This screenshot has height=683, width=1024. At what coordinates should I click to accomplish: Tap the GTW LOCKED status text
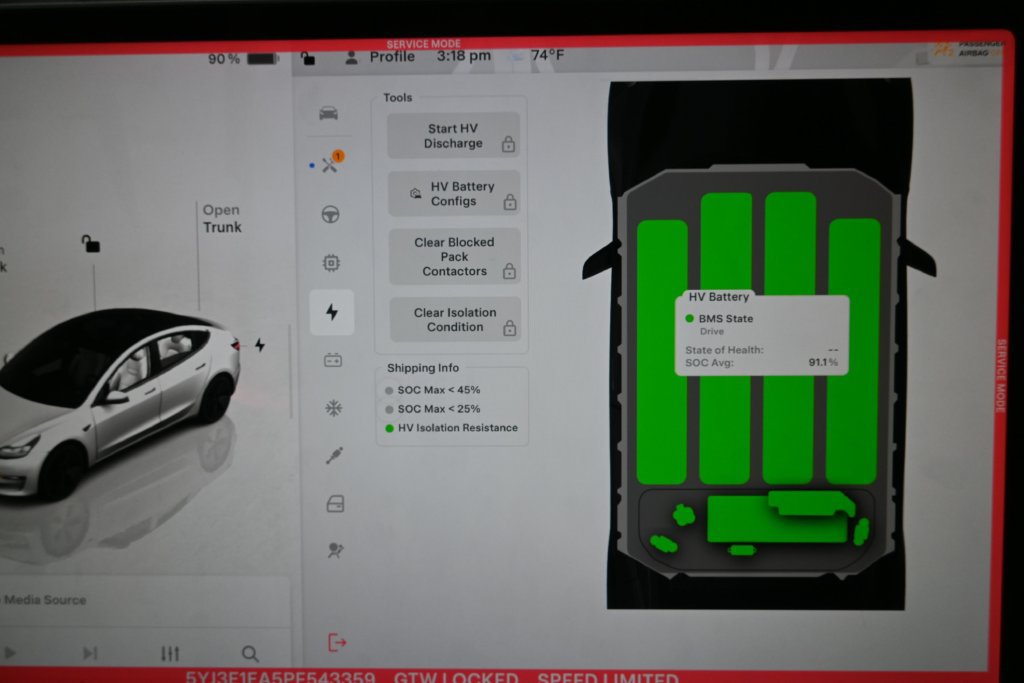[456, 676]
